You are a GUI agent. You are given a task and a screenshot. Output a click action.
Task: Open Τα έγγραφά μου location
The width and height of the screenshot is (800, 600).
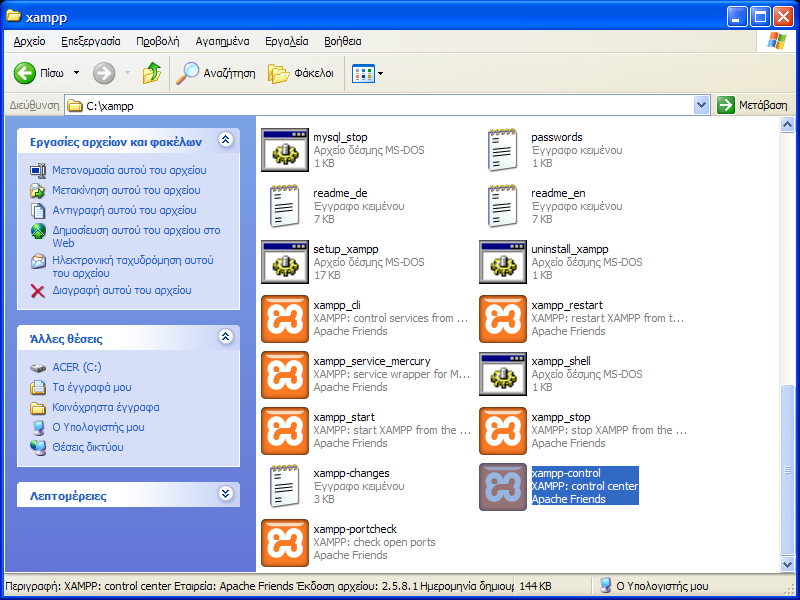pyautogui.click(x=92, y=387)
